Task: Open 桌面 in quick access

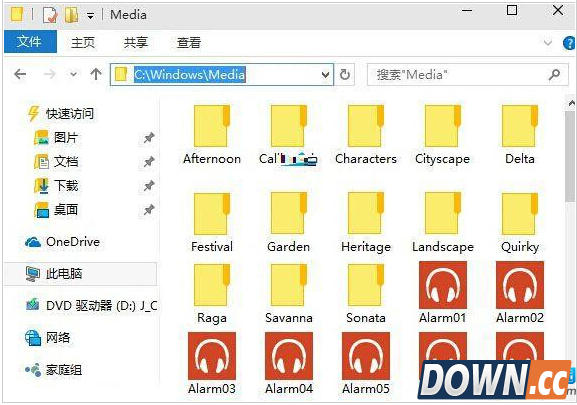Action: pyautogui.click(x=56, y=210)
